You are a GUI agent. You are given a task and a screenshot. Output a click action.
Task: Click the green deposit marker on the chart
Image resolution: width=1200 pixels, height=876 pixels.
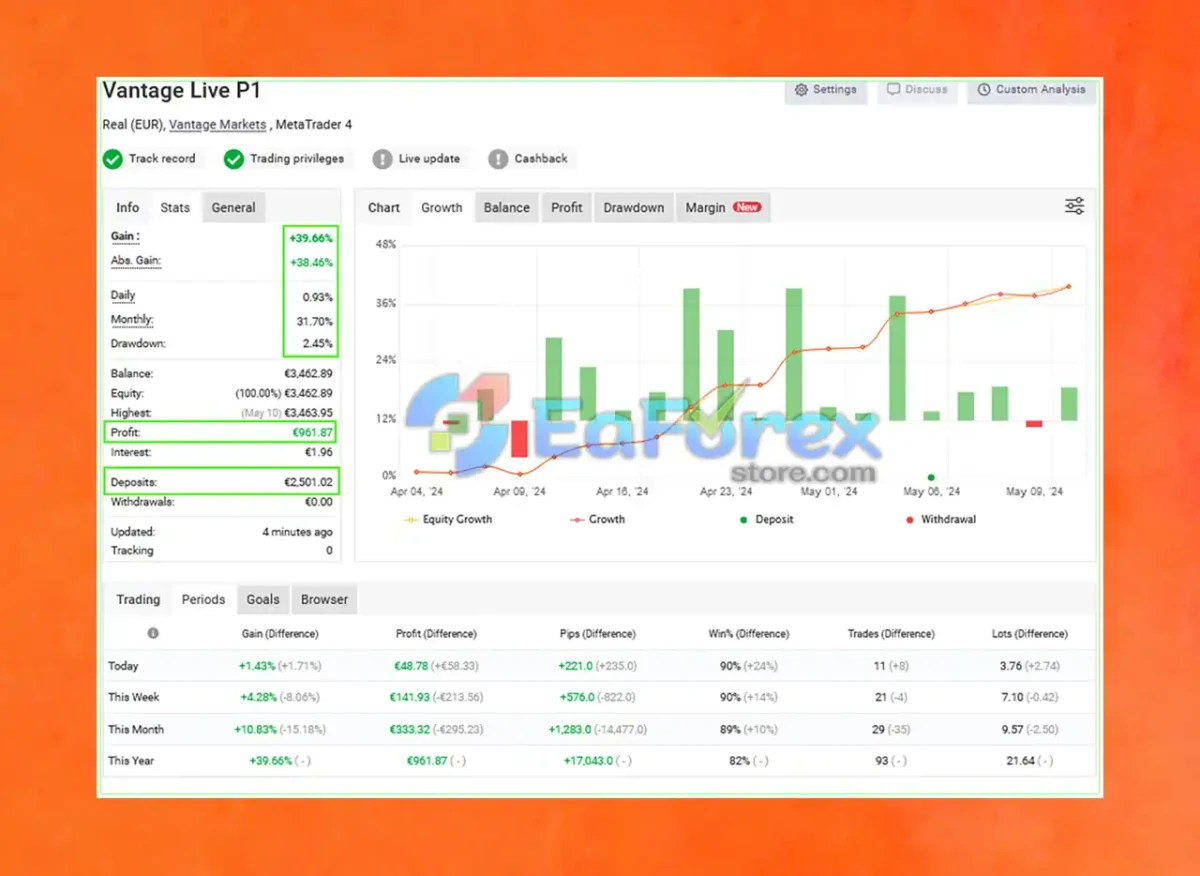[x=931, y=477]
